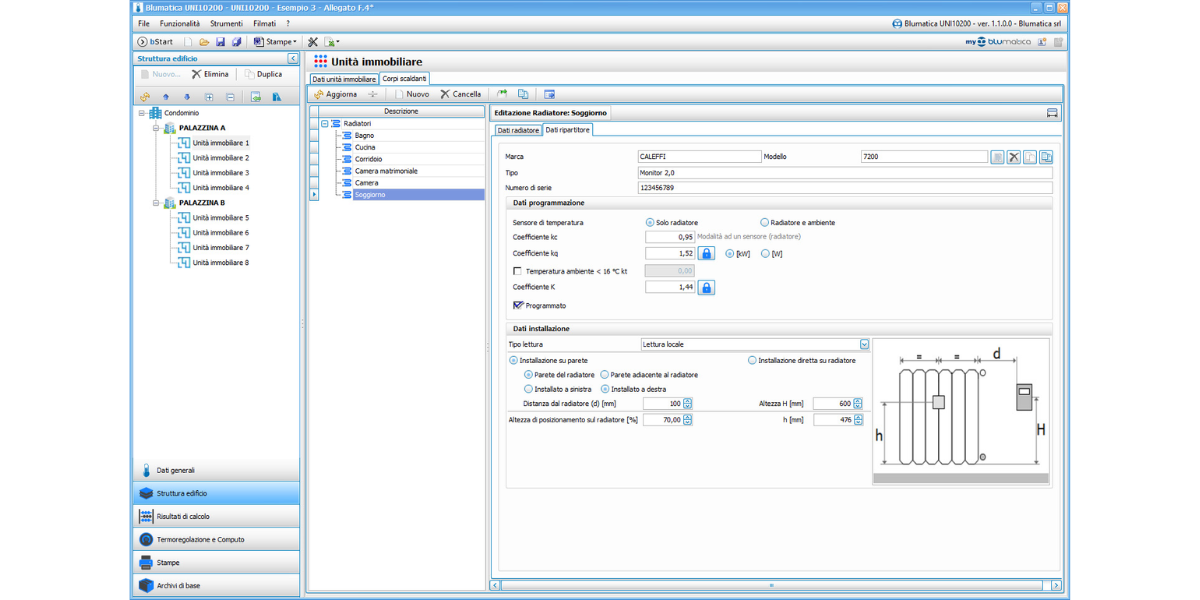Collapse the Radiatori tree group
Screen dimensions: 1200x600
pos(324,123)
